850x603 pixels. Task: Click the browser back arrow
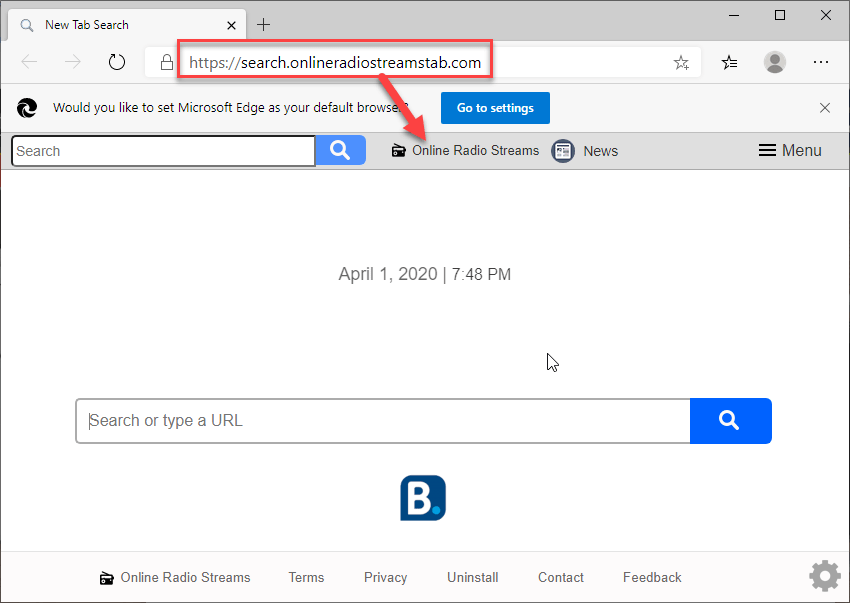pyautogui.click(x=29, y=62)
